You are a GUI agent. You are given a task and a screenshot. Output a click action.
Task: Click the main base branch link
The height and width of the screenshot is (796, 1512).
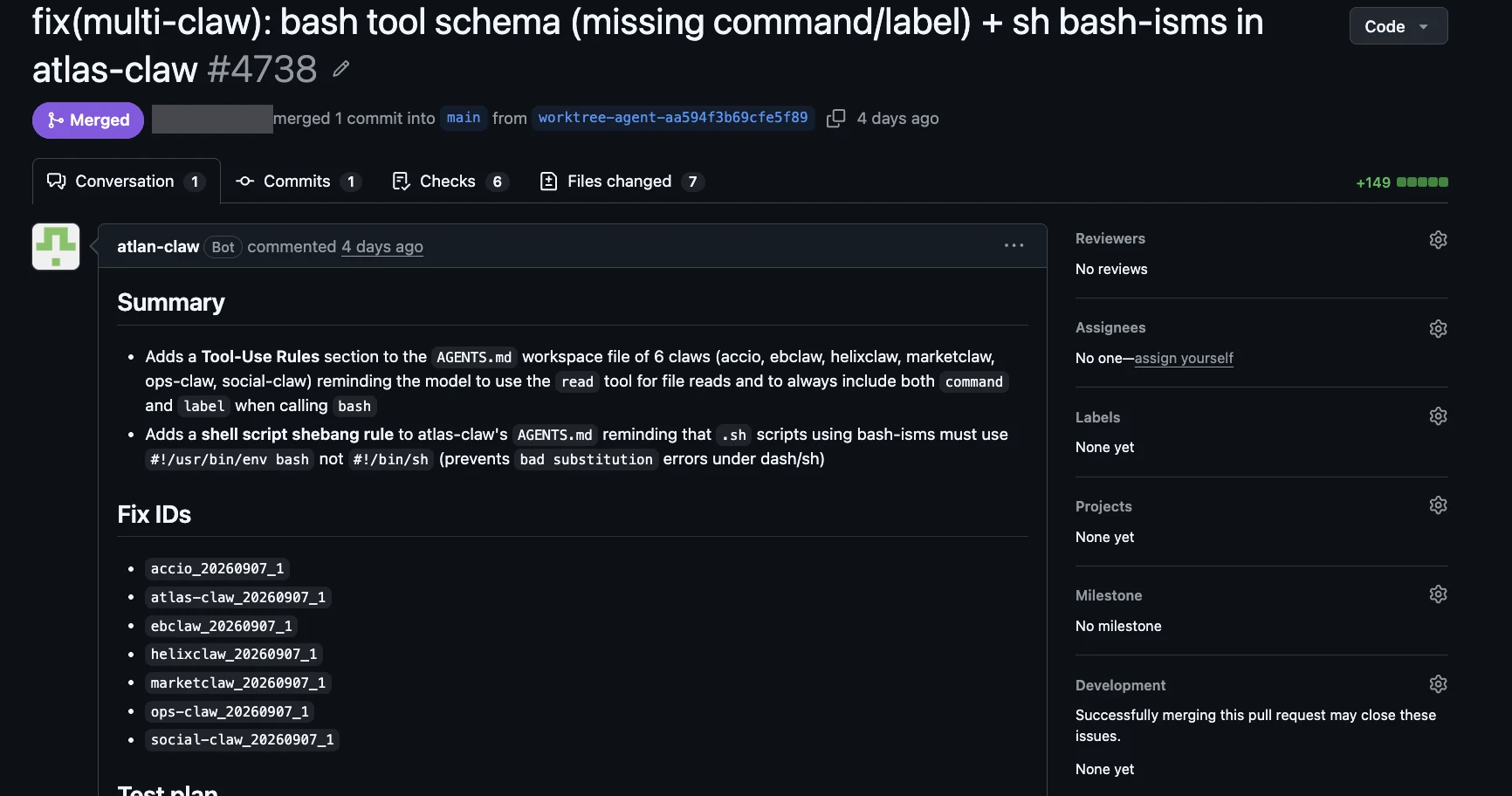[464, 118]
